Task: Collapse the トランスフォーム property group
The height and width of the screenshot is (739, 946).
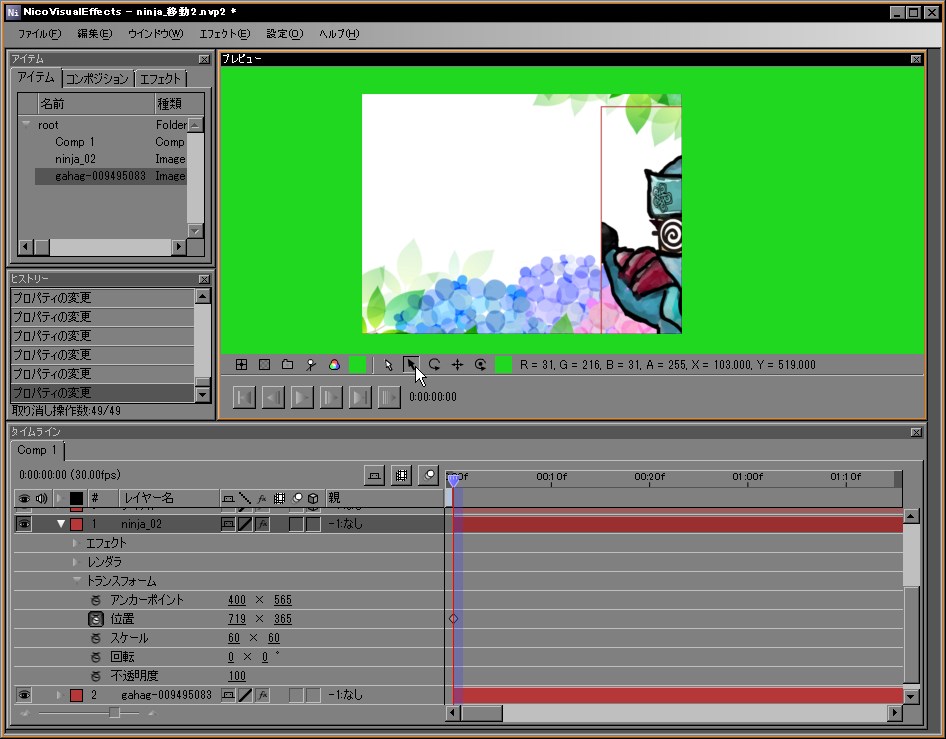Action: point(77,581)
